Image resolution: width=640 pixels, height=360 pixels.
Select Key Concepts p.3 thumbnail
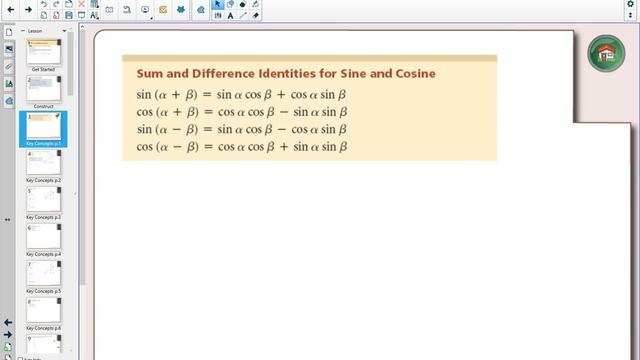pos(44,199)
